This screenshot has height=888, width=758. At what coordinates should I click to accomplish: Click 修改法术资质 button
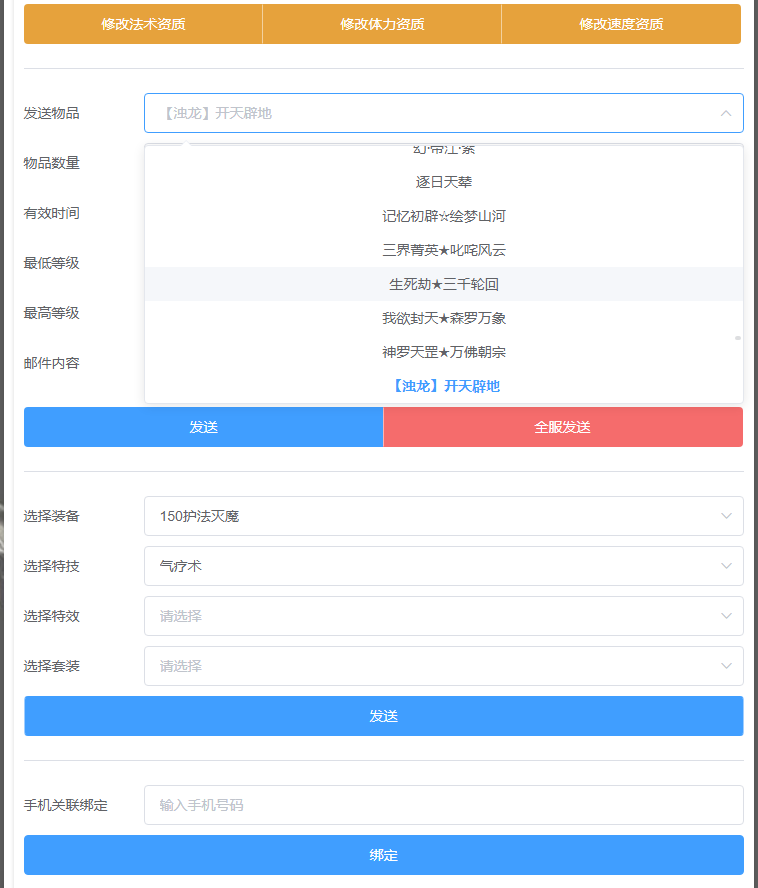tap(143, 24)
